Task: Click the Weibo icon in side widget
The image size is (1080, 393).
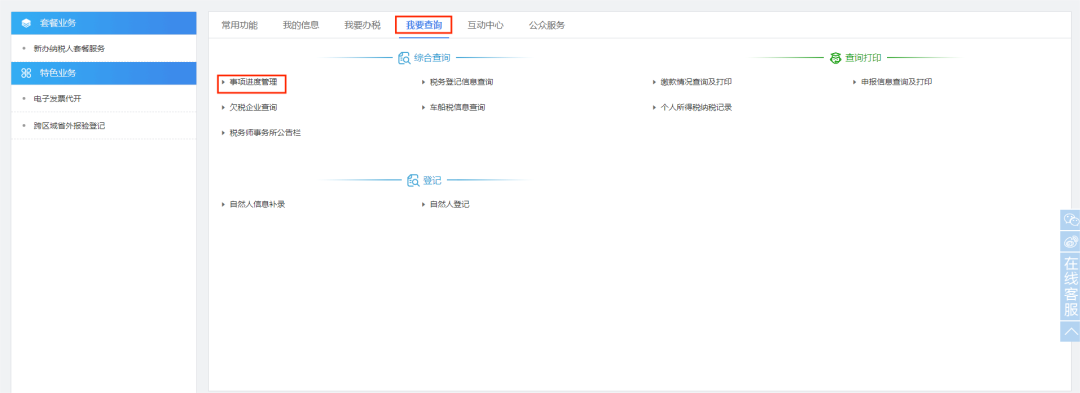Action: pos(1070,242)
